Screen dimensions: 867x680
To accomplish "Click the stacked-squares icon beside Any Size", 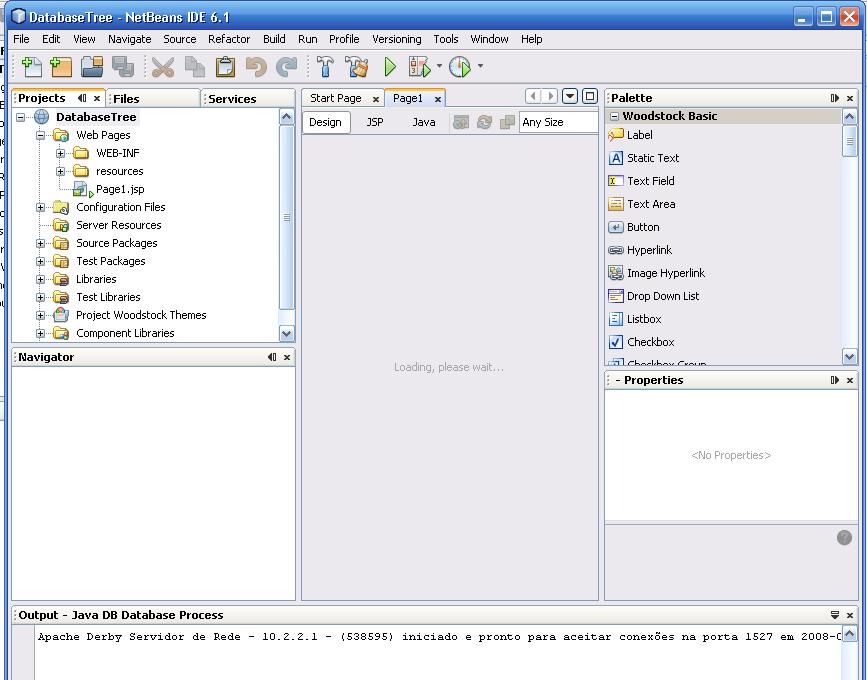I will [507, 122].
